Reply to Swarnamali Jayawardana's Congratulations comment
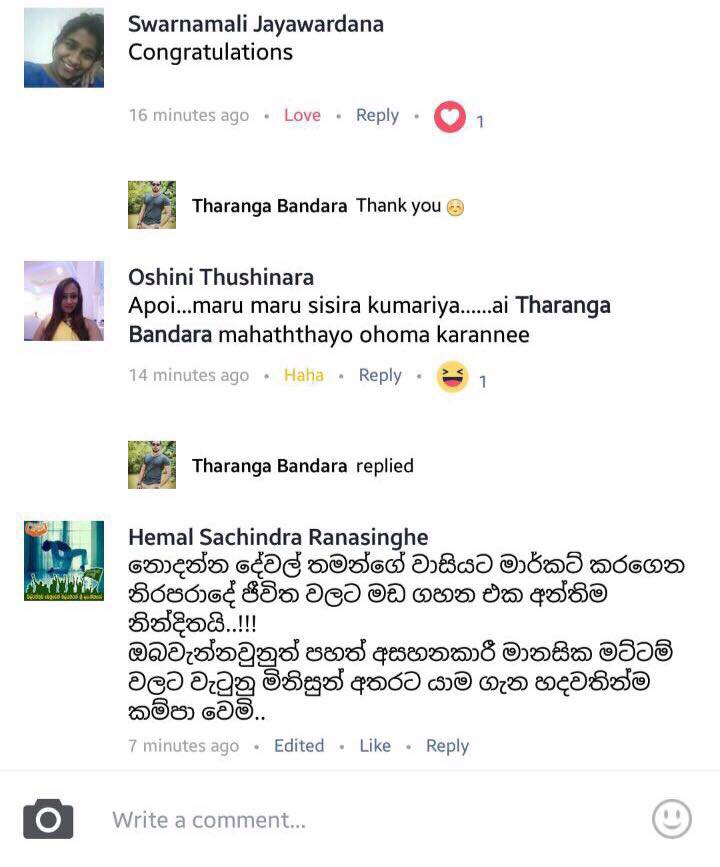This screenshot has height=867, width=720. (x=377, y=115)
